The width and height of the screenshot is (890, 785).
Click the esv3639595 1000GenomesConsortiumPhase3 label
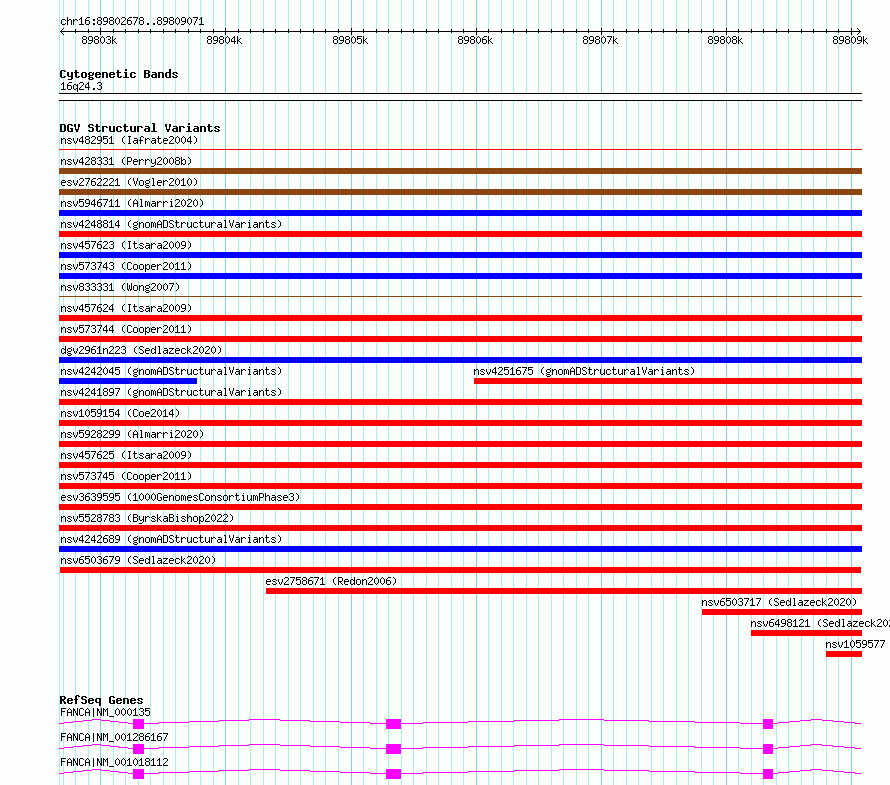(180, 497)
